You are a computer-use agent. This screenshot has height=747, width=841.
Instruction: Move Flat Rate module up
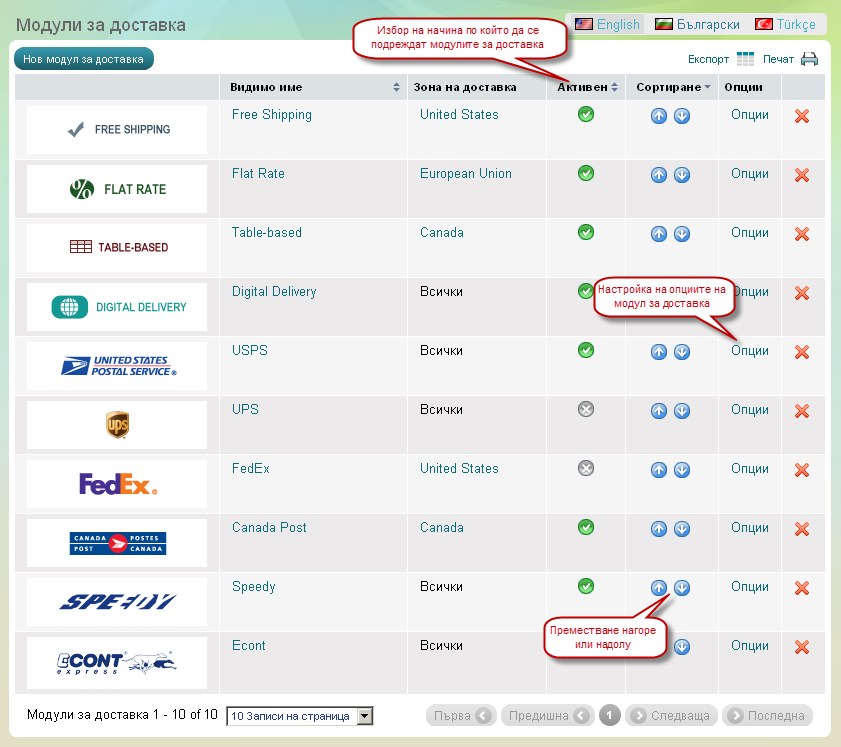[x=658, y=175]
